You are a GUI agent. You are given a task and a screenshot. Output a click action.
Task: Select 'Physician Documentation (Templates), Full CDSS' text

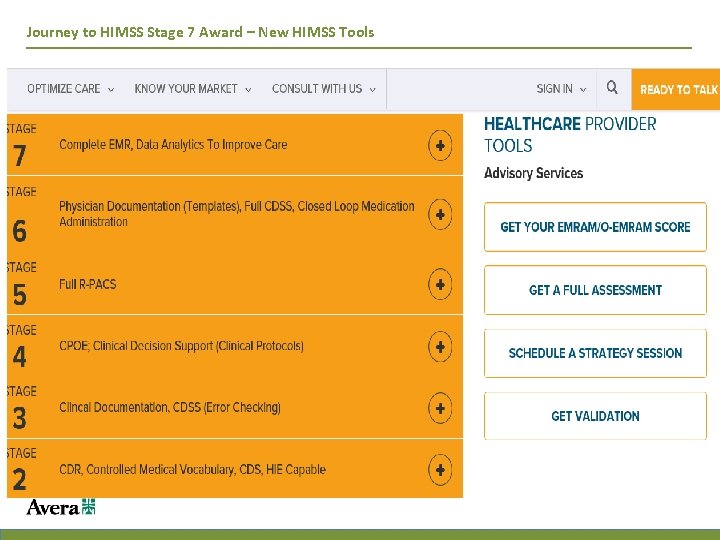176,206
